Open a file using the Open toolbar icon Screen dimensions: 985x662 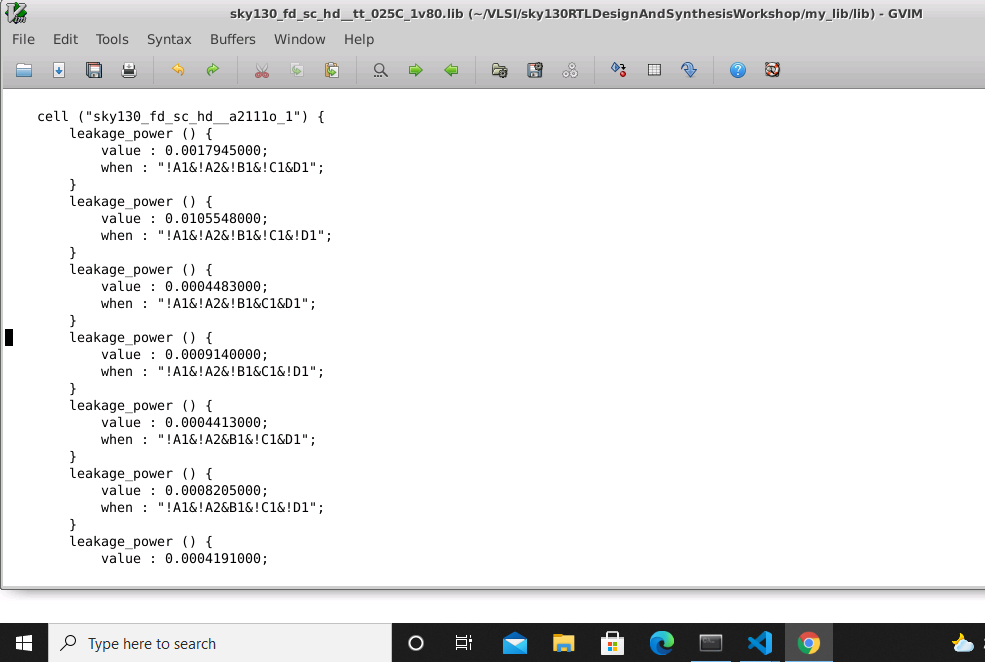[24, 70]
